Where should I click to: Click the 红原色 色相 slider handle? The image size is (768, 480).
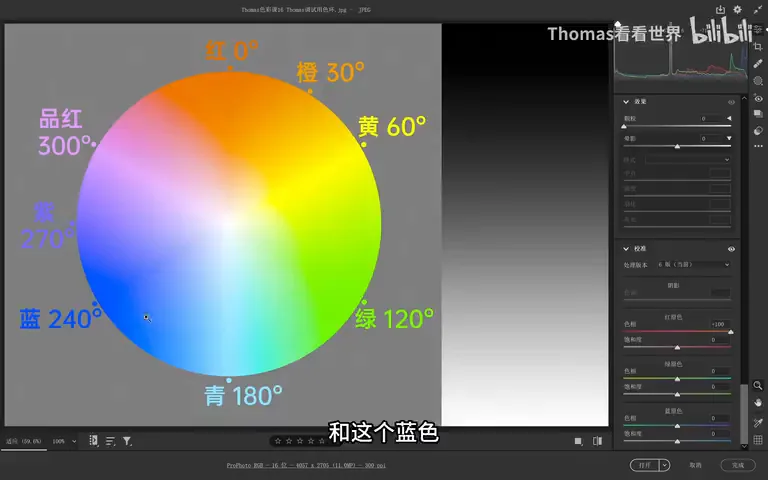coord(730,332)
